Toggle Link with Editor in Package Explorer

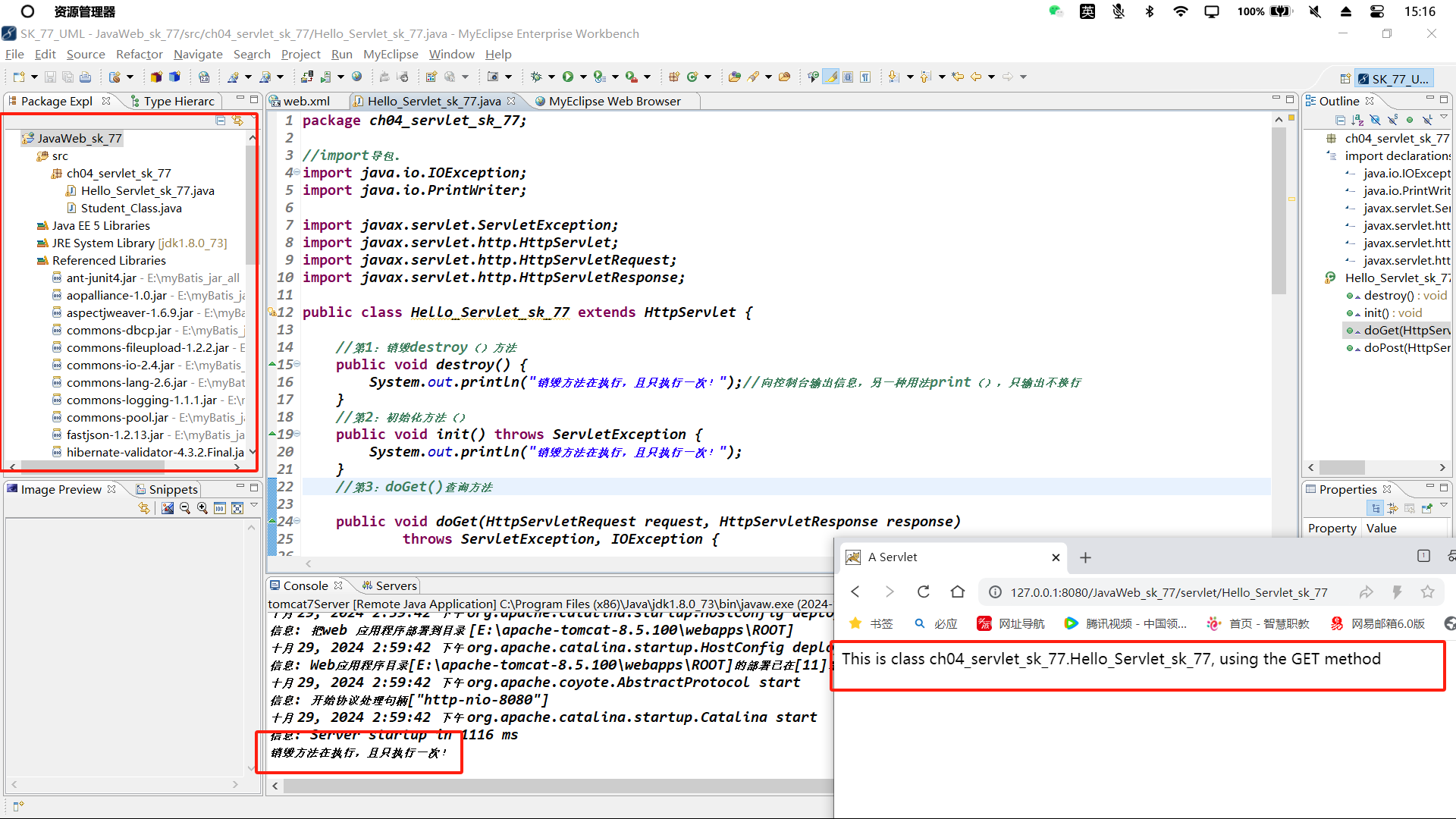237,121
